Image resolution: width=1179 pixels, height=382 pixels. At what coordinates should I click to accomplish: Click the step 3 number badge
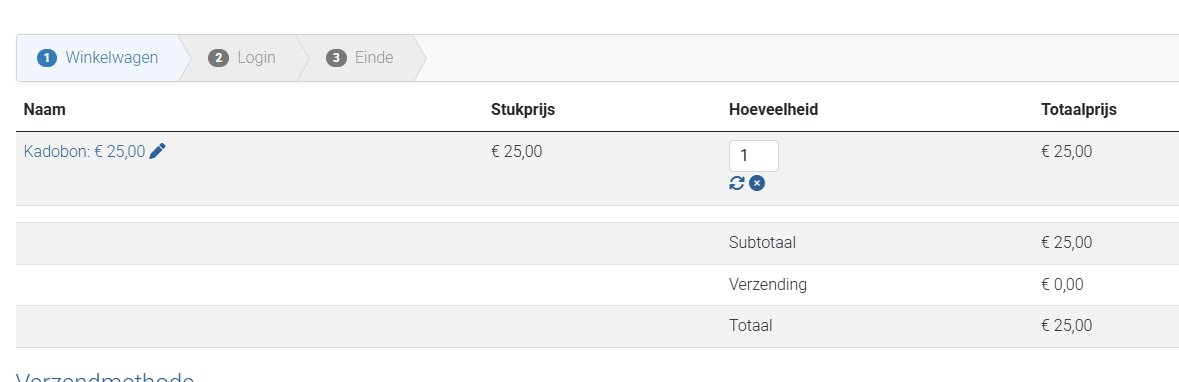[336, 58]
